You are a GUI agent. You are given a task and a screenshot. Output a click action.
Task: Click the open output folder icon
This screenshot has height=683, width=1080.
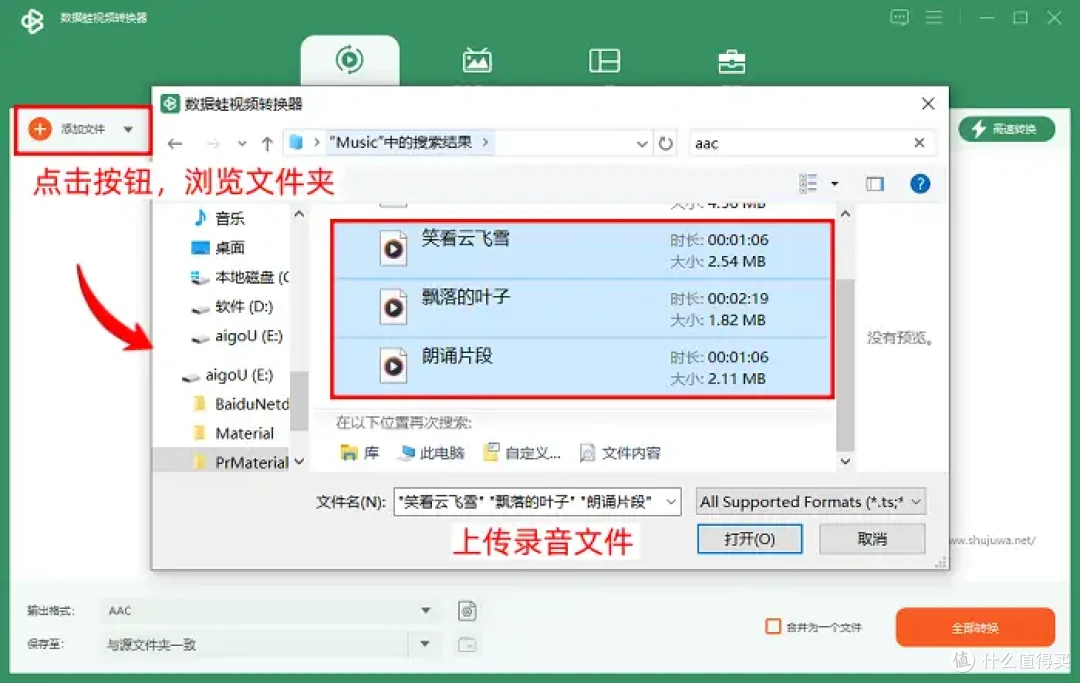point(467,644)
